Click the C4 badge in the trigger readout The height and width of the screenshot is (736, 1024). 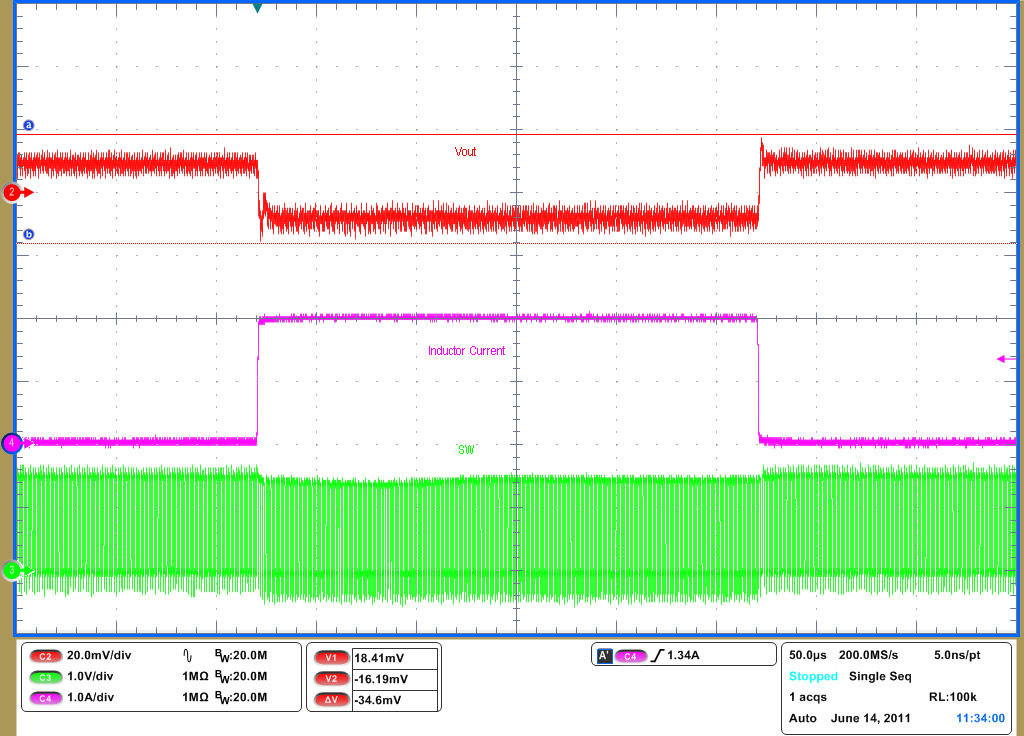[x=633, y=654]
